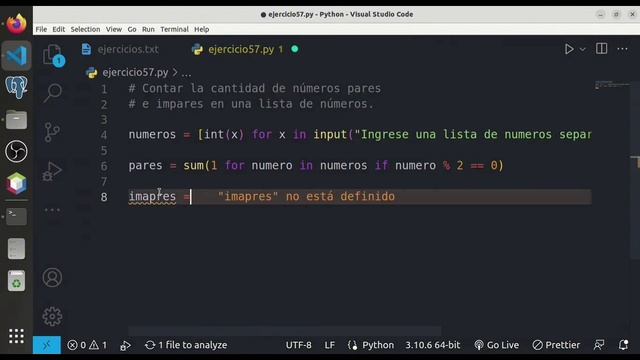This screenshot has height=360, width=640.
Task: Click the horizontal editor scrollbar
Action: click(x=284, y=331)
